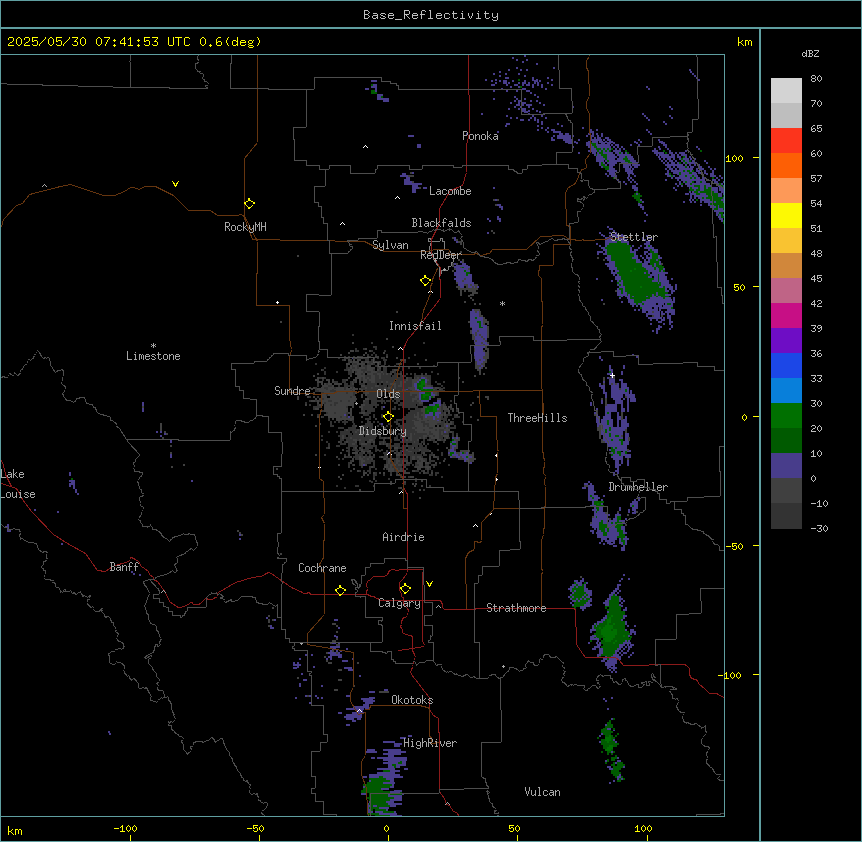Select the yellow diamond marker between Olds and Didsbury
This screenshot has width=862, height=842.
pos(388,417)
